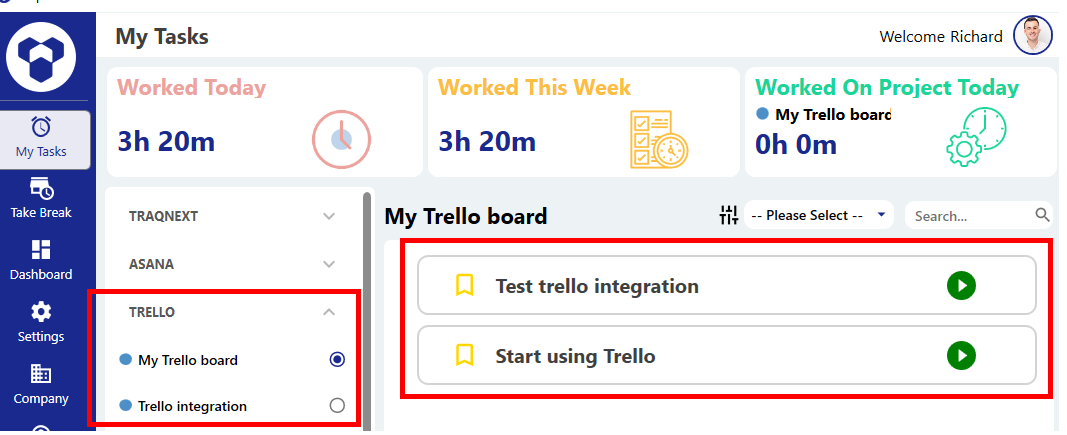The image size is (1067, 435).
Task: Click Richard's profile avatar
Action: (x=1033, y=37)
